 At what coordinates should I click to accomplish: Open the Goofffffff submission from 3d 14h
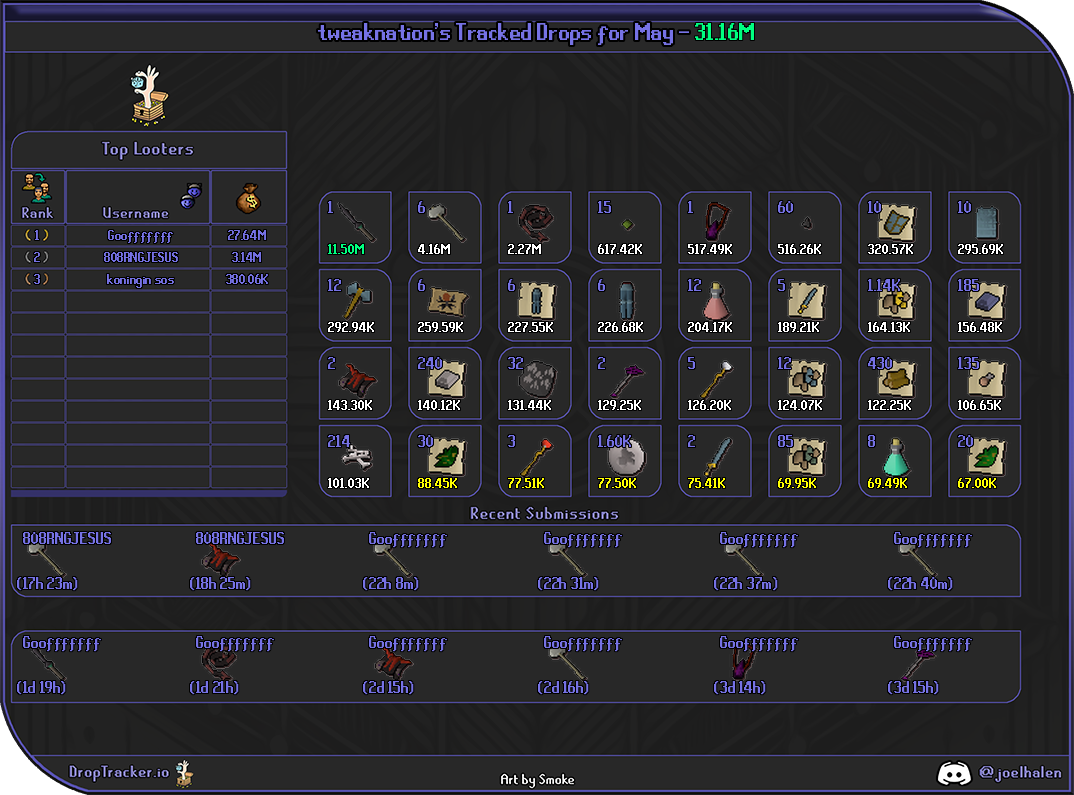pyautogui.click(x=756, y=665)
